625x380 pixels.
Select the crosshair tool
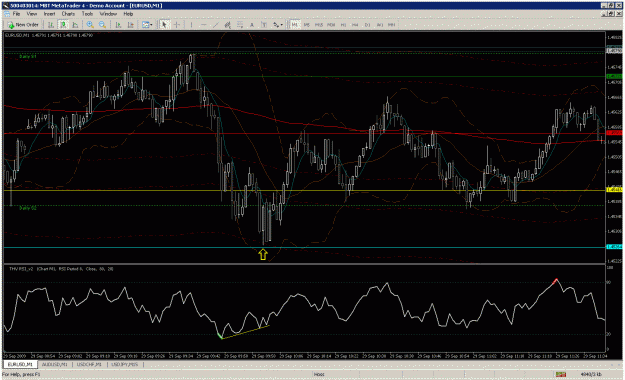tap(177, 25)
